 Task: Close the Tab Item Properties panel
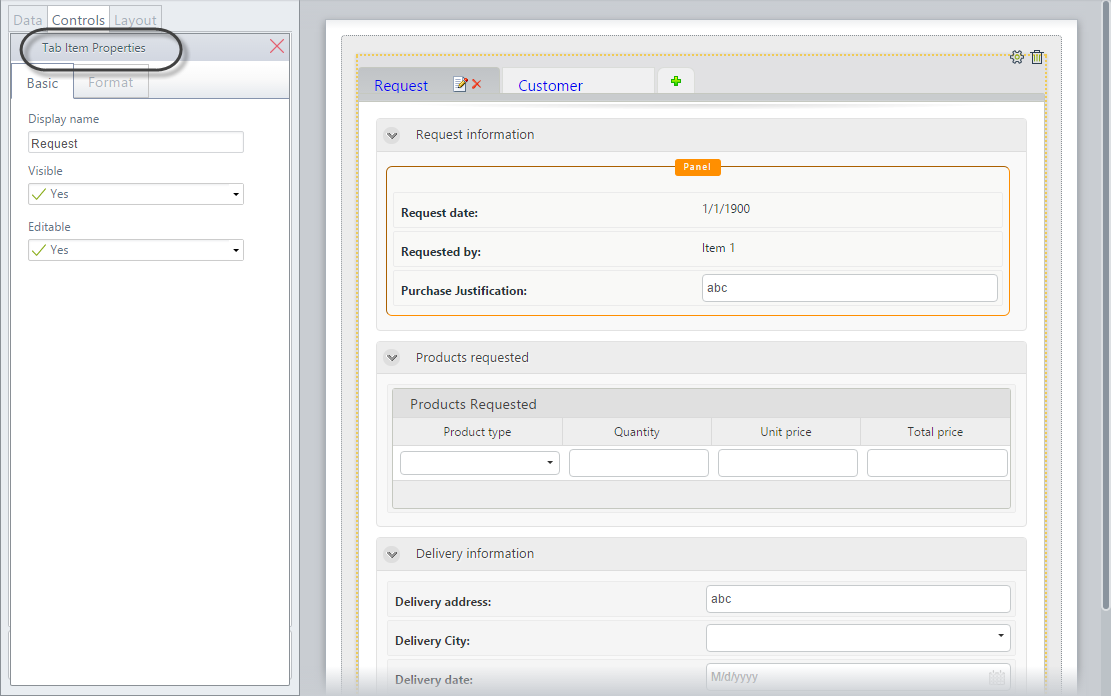click(x=277, y=47)
